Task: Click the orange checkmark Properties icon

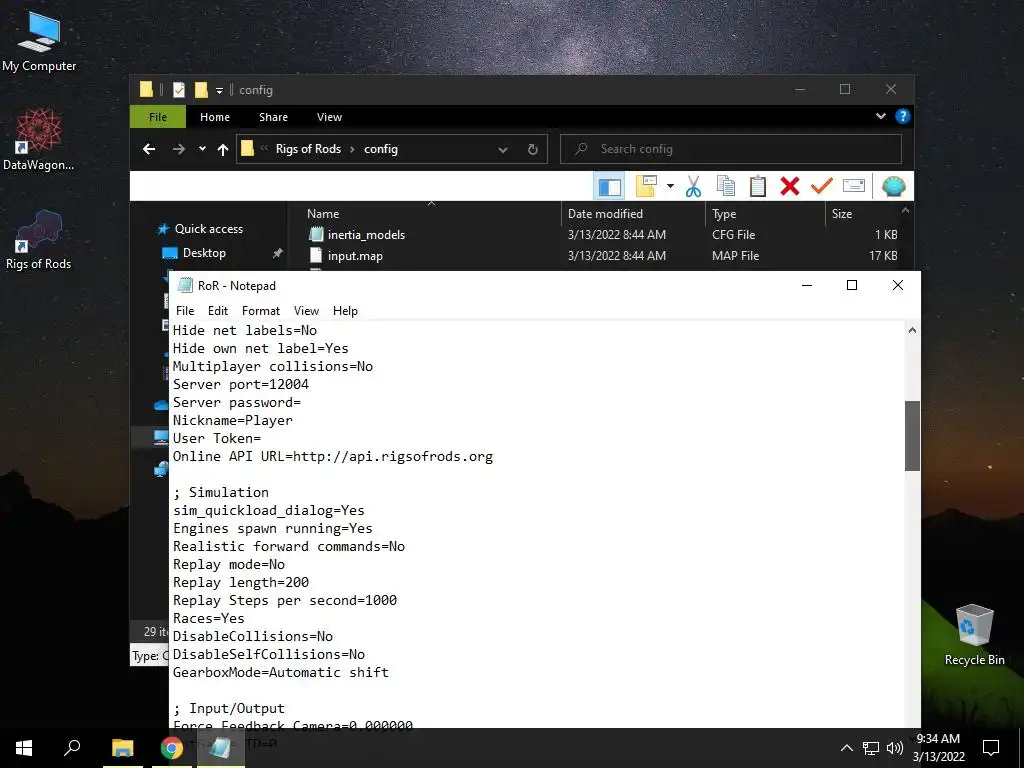Action: pos(822,187)
